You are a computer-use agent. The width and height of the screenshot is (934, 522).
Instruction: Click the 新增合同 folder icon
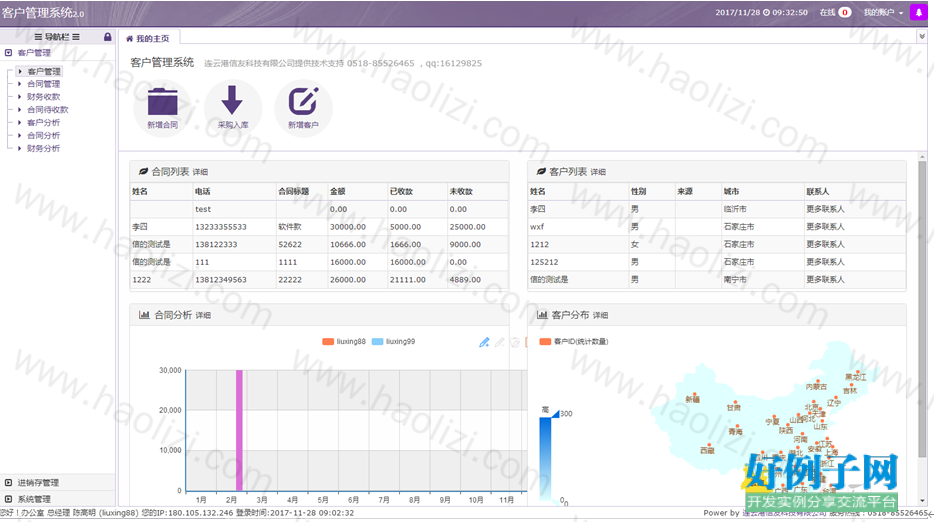click(x=163, y=101)
